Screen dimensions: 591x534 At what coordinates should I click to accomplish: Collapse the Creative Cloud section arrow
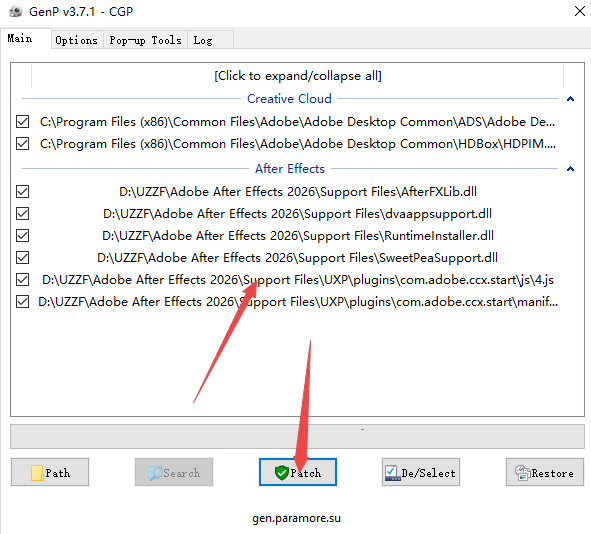click(570, 99)
